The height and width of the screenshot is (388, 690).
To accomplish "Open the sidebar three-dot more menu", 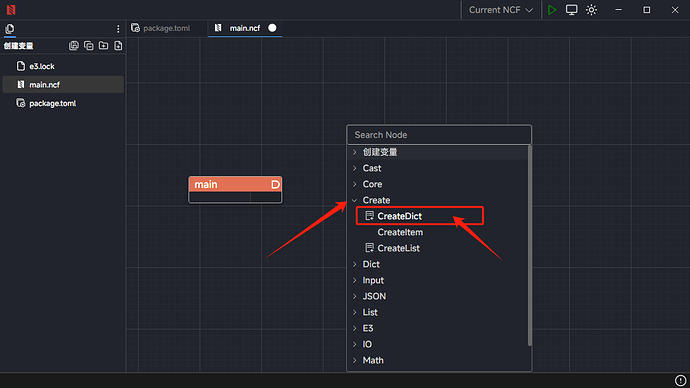I will click(x=118, y=29).
